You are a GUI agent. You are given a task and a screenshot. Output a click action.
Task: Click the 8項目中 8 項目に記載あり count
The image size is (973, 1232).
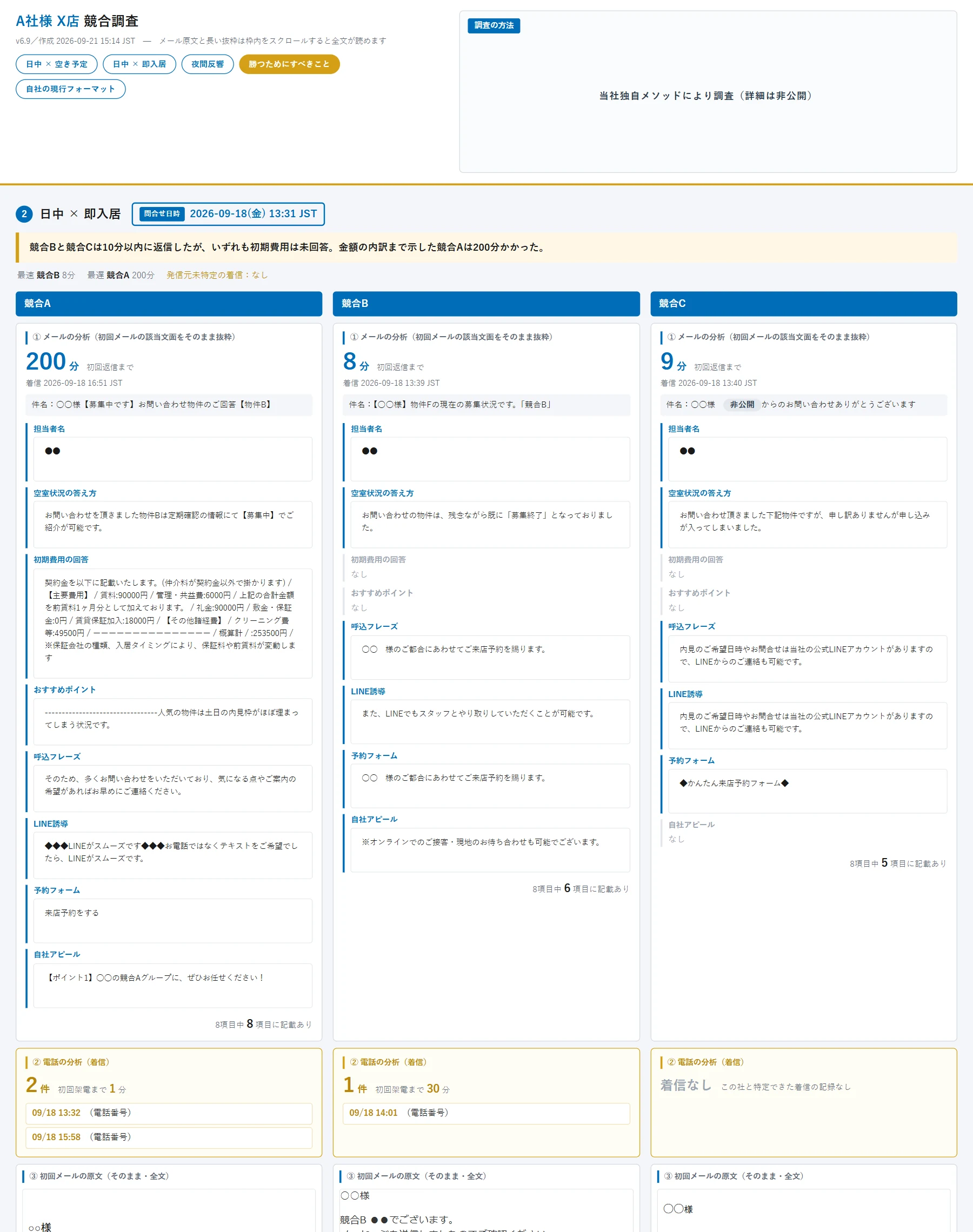pos(263,1024)
